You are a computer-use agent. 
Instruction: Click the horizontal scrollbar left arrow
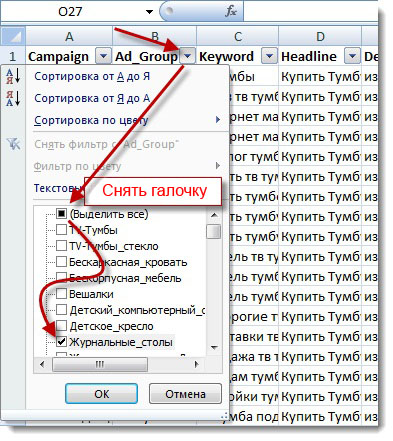click(x=42, y=364)
